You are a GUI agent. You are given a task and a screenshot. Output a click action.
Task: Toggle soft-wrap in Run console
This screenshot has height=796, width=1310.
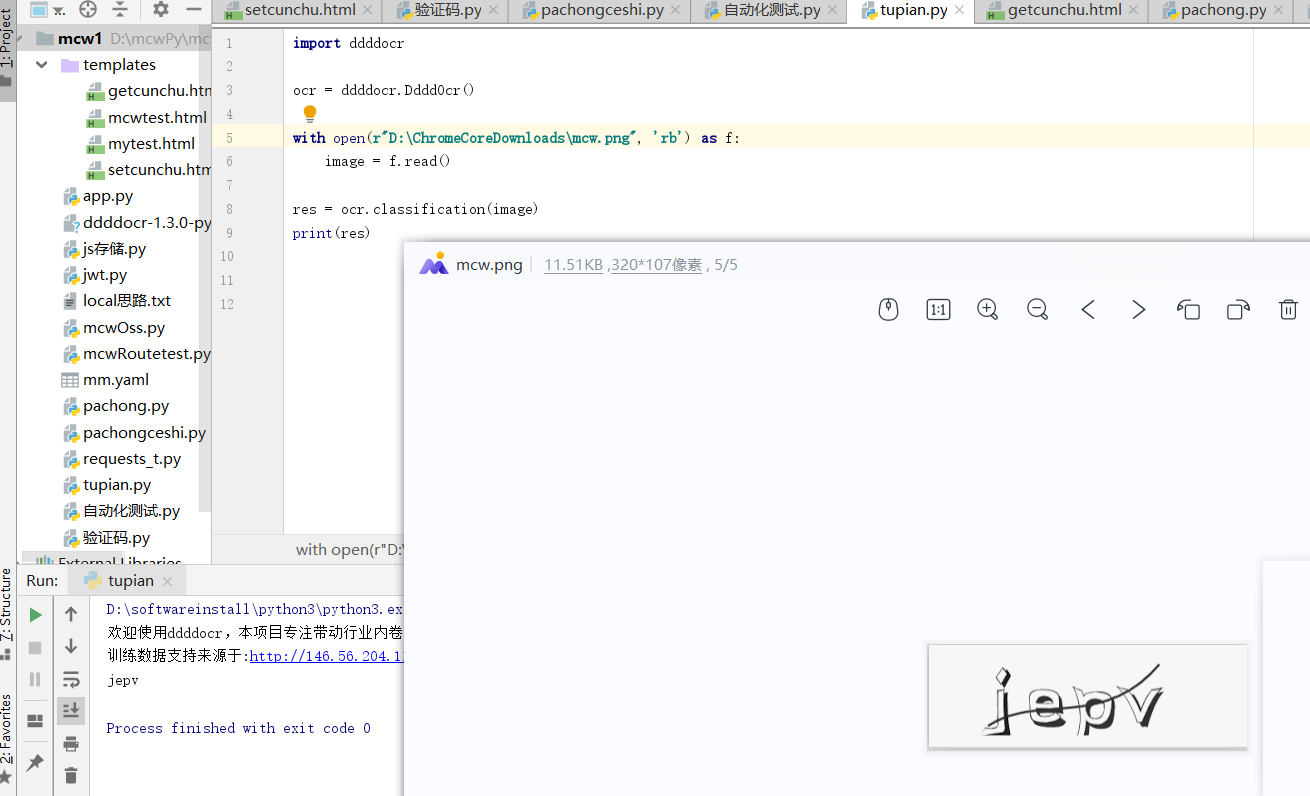pyautogui.click(x=71, y=680)
